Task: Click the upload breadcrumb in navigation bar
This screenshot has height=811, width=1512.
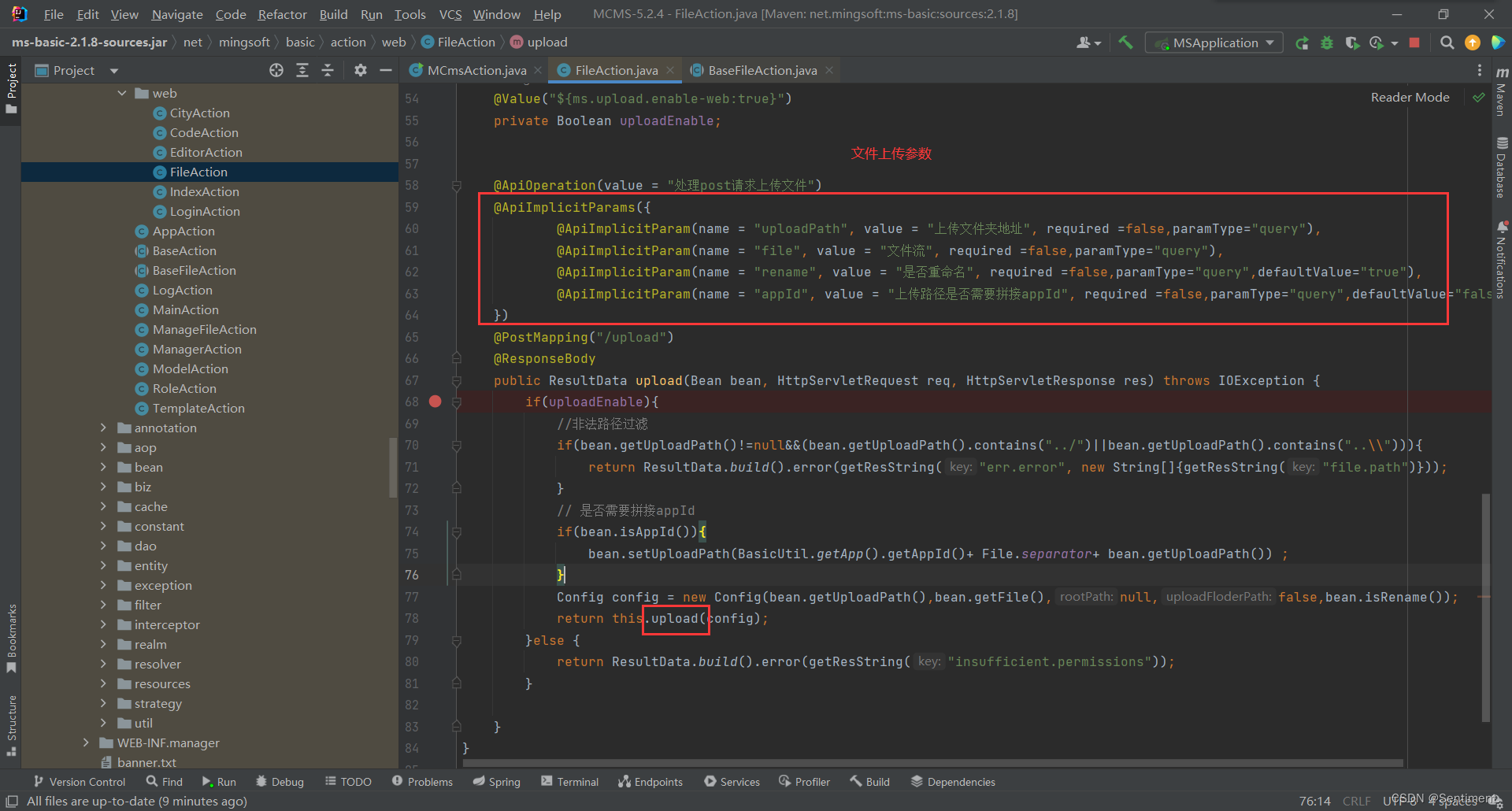Action: click(x=539, y=43)
